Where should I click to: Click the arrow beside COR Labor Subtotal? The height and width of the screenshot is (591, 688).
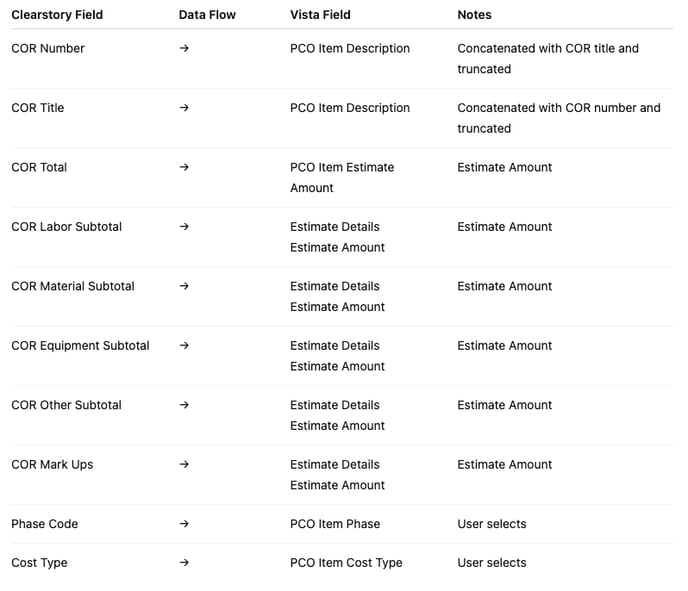coord(184,227)
